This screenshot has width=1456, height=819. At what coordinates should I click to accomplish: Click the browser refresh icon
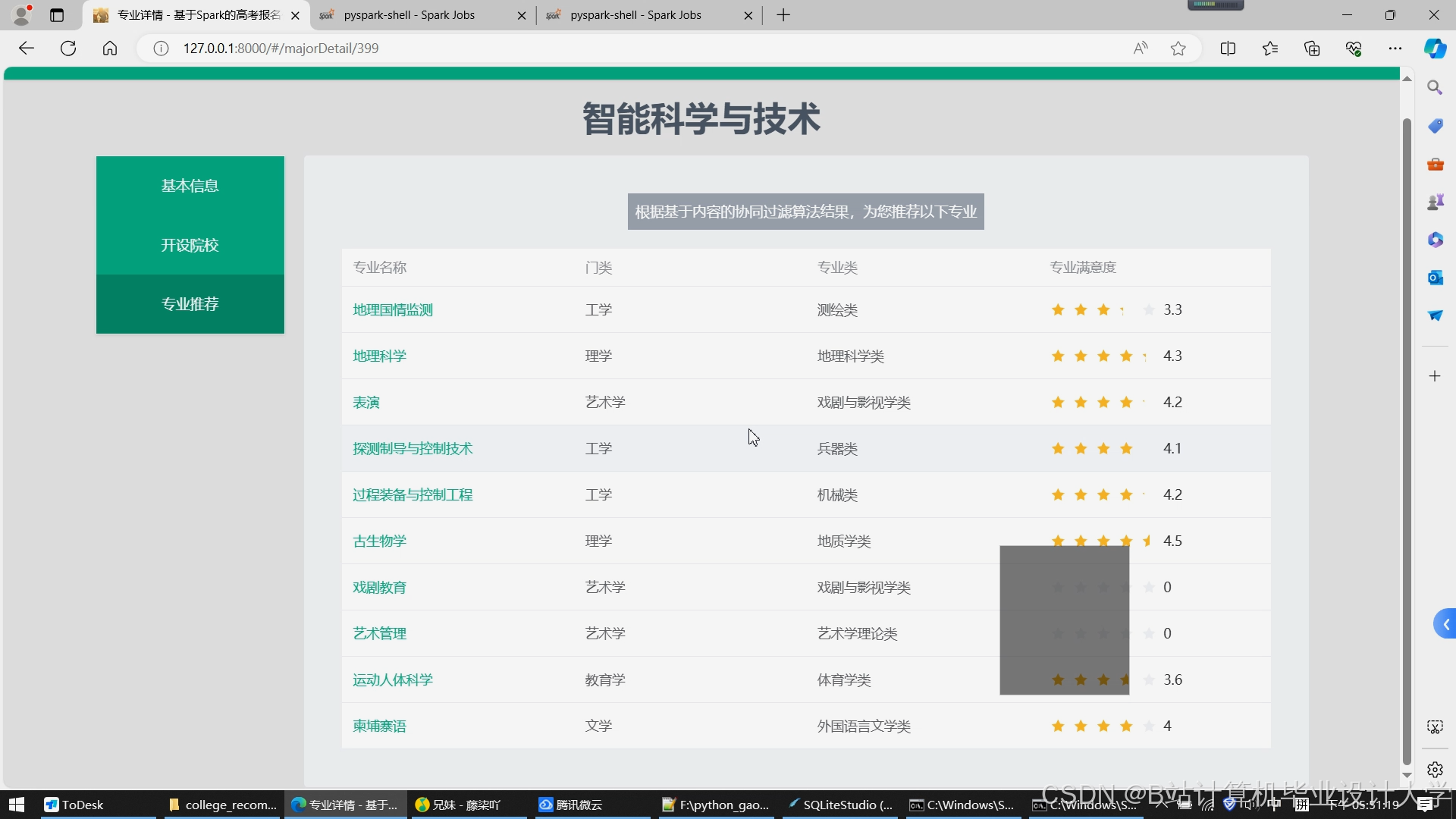(x=68, y=49)
